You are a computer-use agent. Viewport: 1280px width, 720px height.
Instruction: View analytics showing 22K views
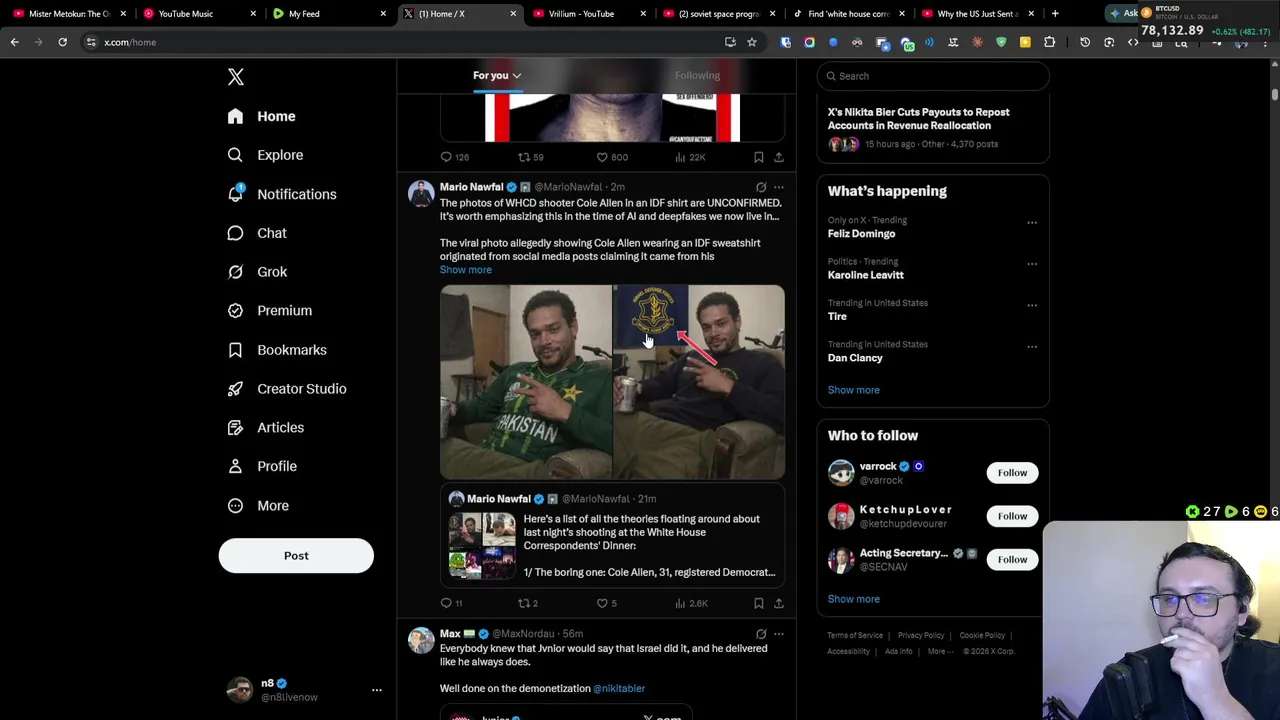pos(691,157)
